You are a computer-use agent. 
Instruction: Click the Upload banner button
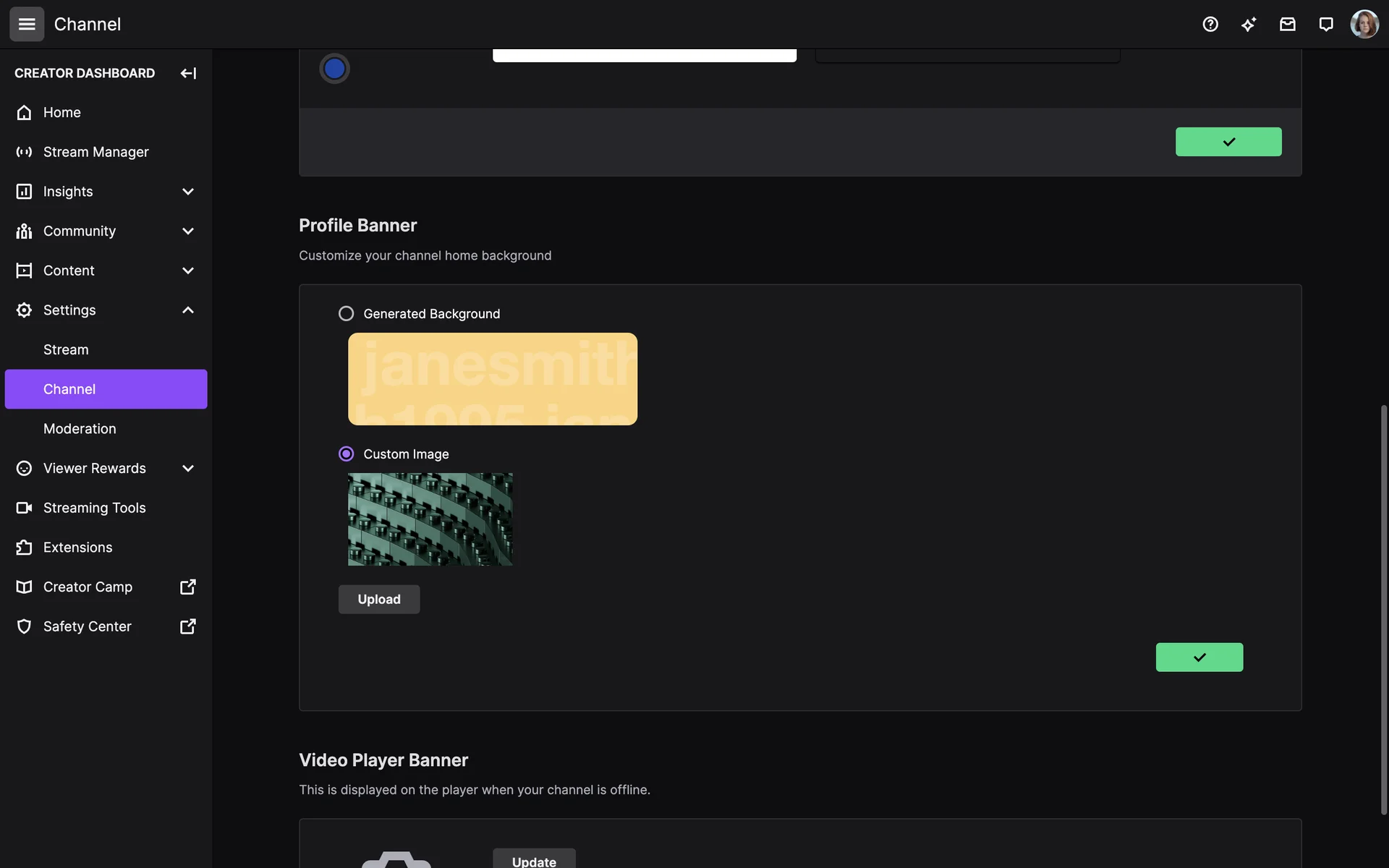click(x=378, y=599)
